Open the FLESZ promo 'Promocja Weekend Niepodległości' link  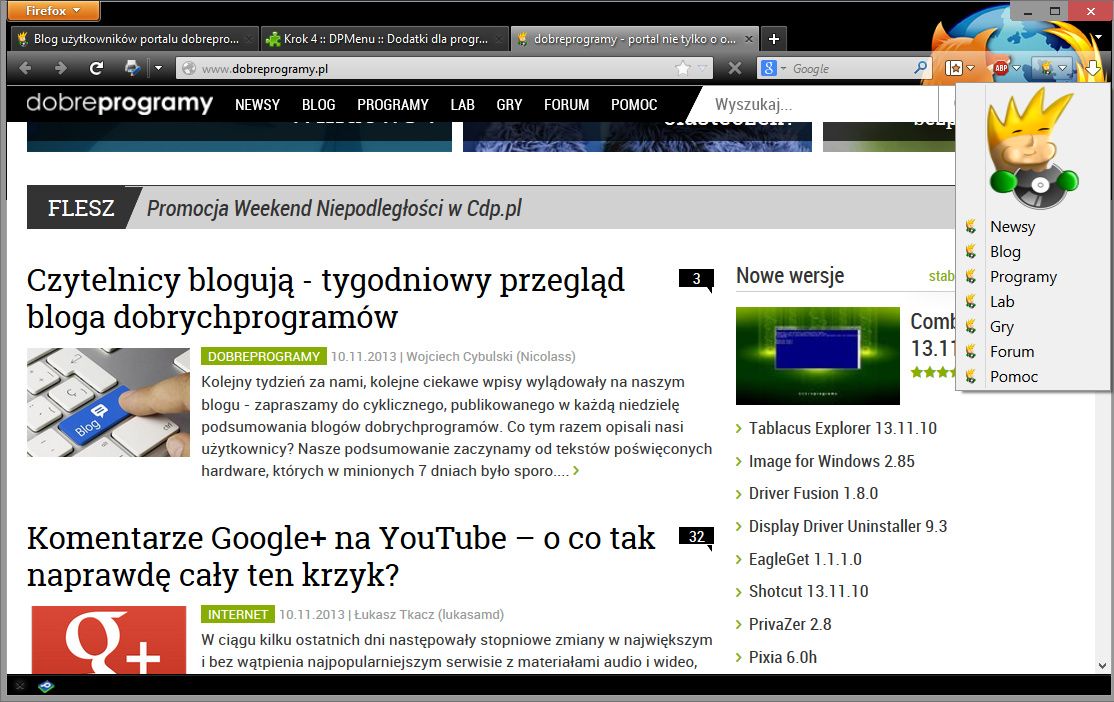(334, 208)
